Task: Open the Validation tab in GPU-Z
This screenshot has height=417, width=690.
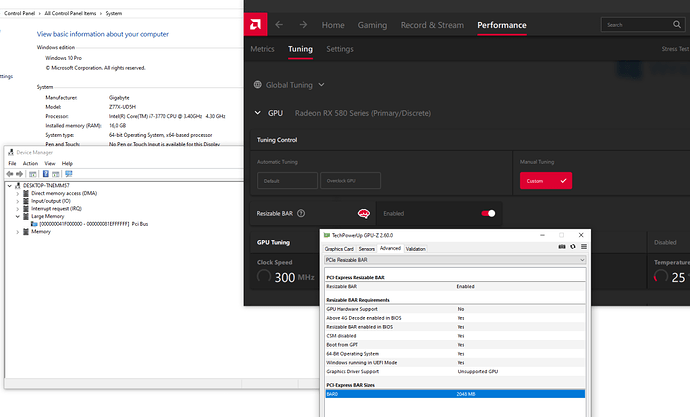Action: tap(415, 249)
